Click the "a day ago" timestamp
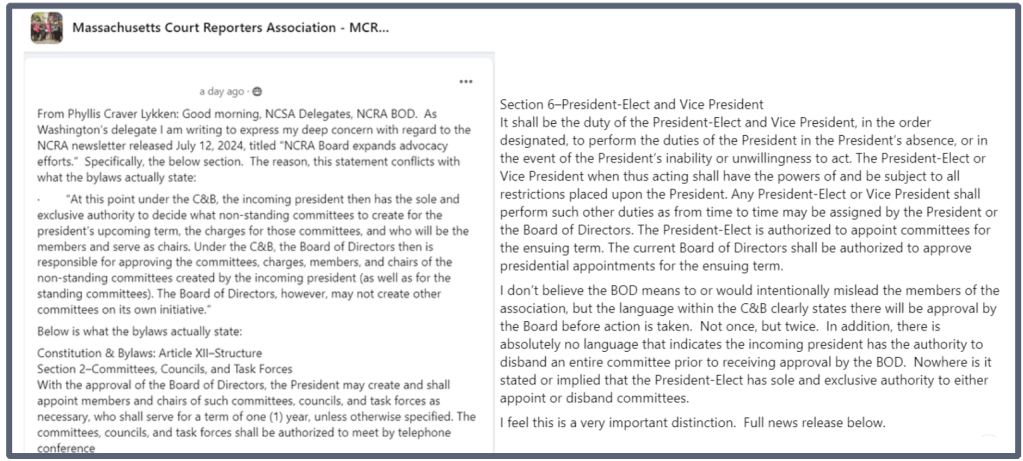 tap(222, 92)
